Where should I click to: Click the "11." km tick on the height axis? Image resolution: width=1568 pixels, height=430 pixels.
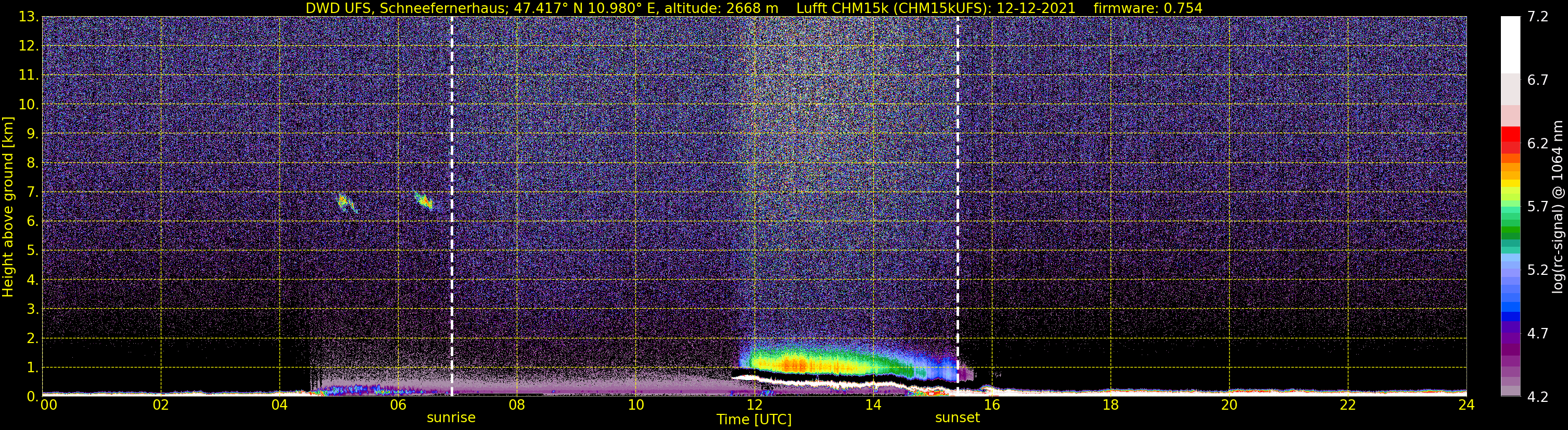pyautogui.click(x=29, y=75)
